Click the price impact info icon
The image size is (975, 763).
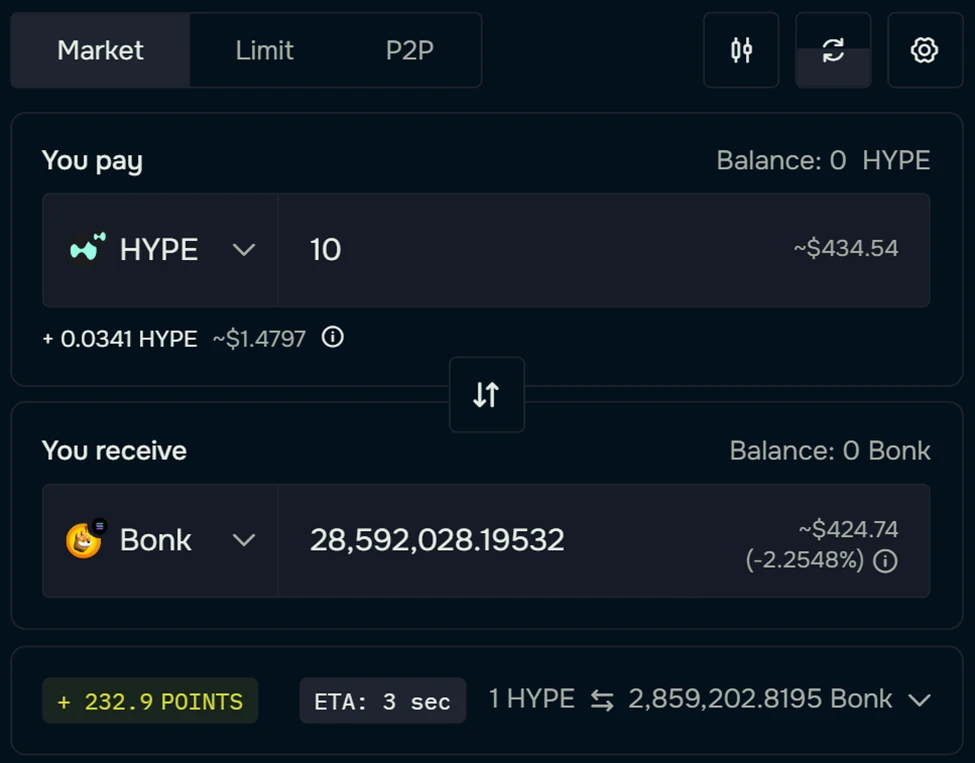tap(885, 561)
